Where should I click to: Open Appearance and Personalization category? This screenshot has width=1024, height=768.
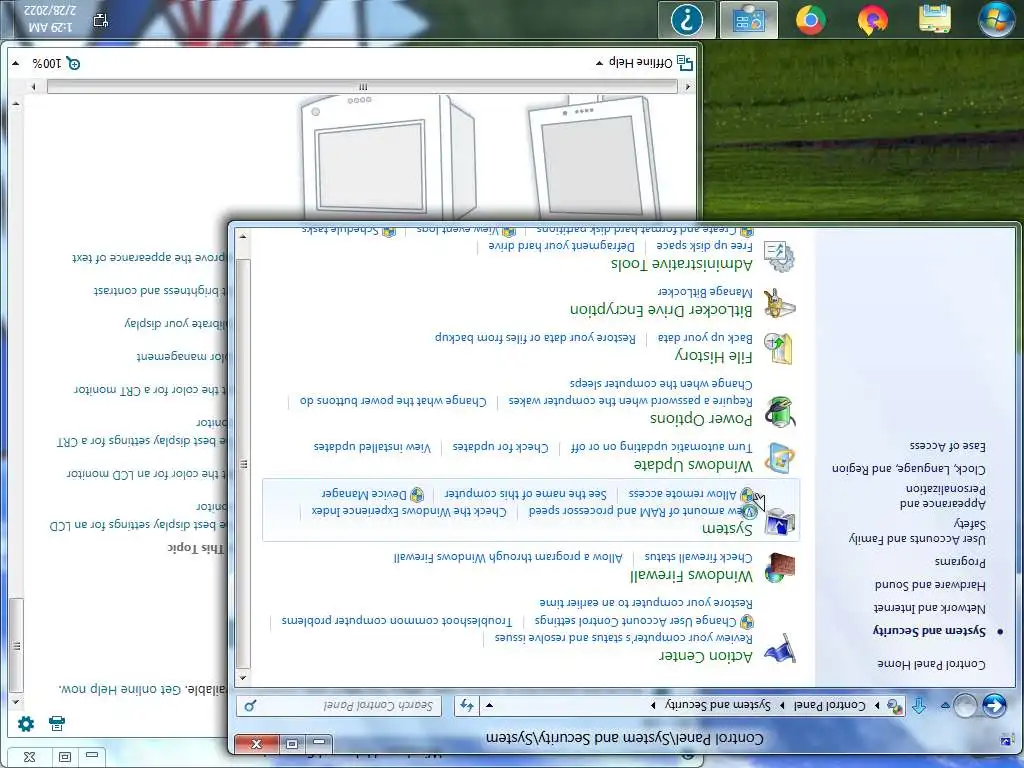coord(943,496)
